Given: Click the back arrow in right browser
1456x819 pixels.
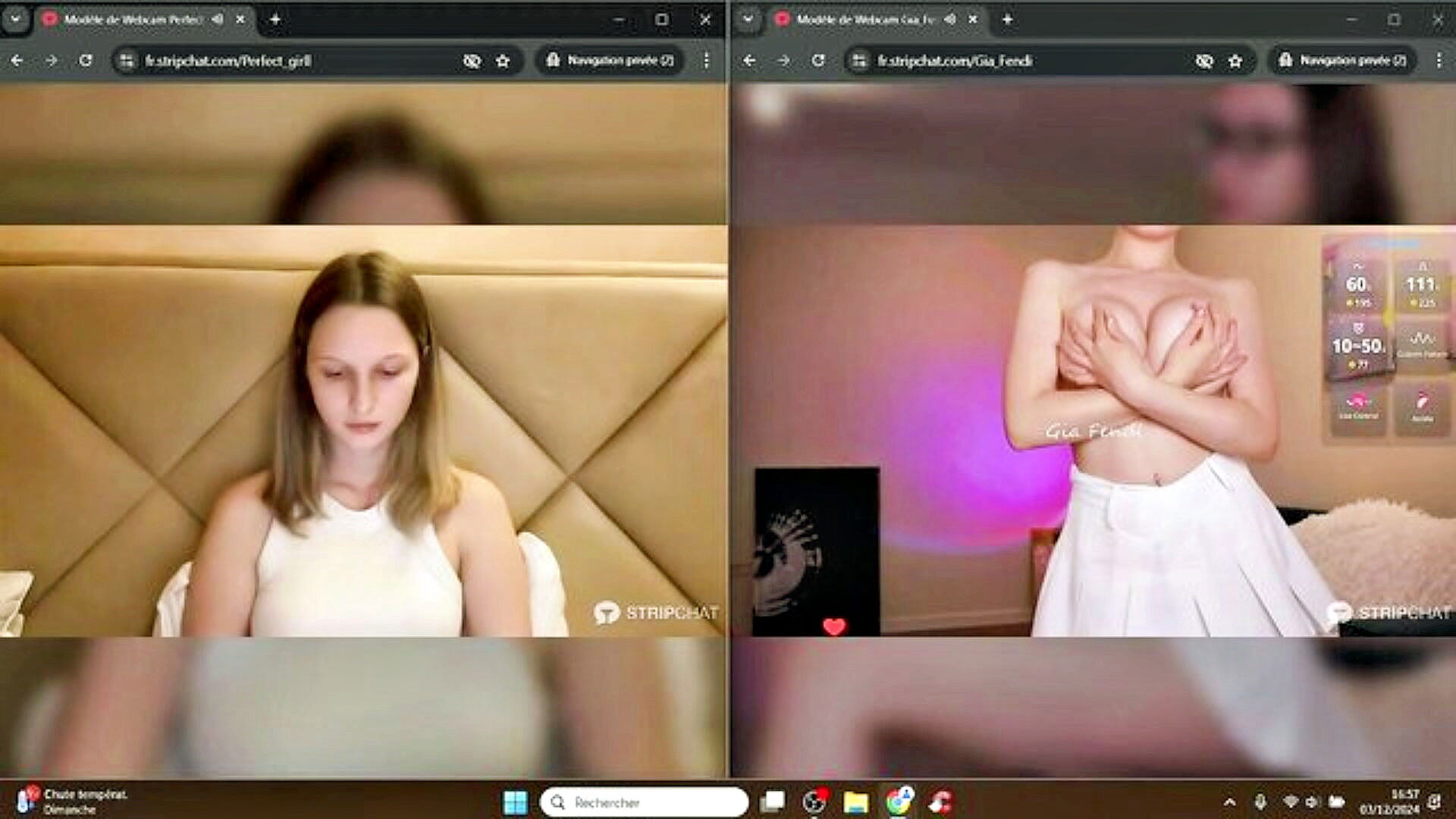Looking at the screenshot, I should 749,60.
